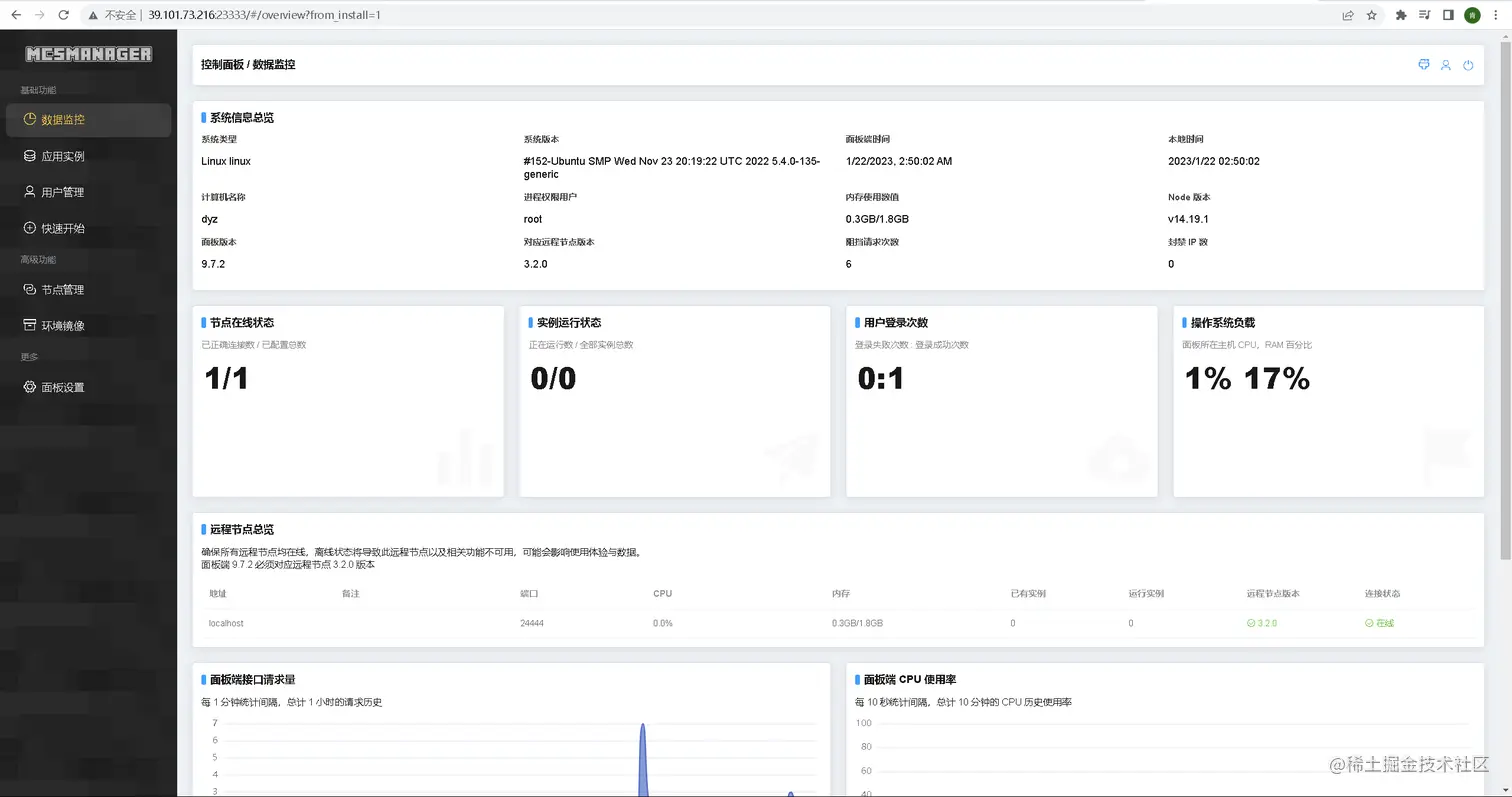Click the database icon beside 应用实例

(x=30, y=156)
